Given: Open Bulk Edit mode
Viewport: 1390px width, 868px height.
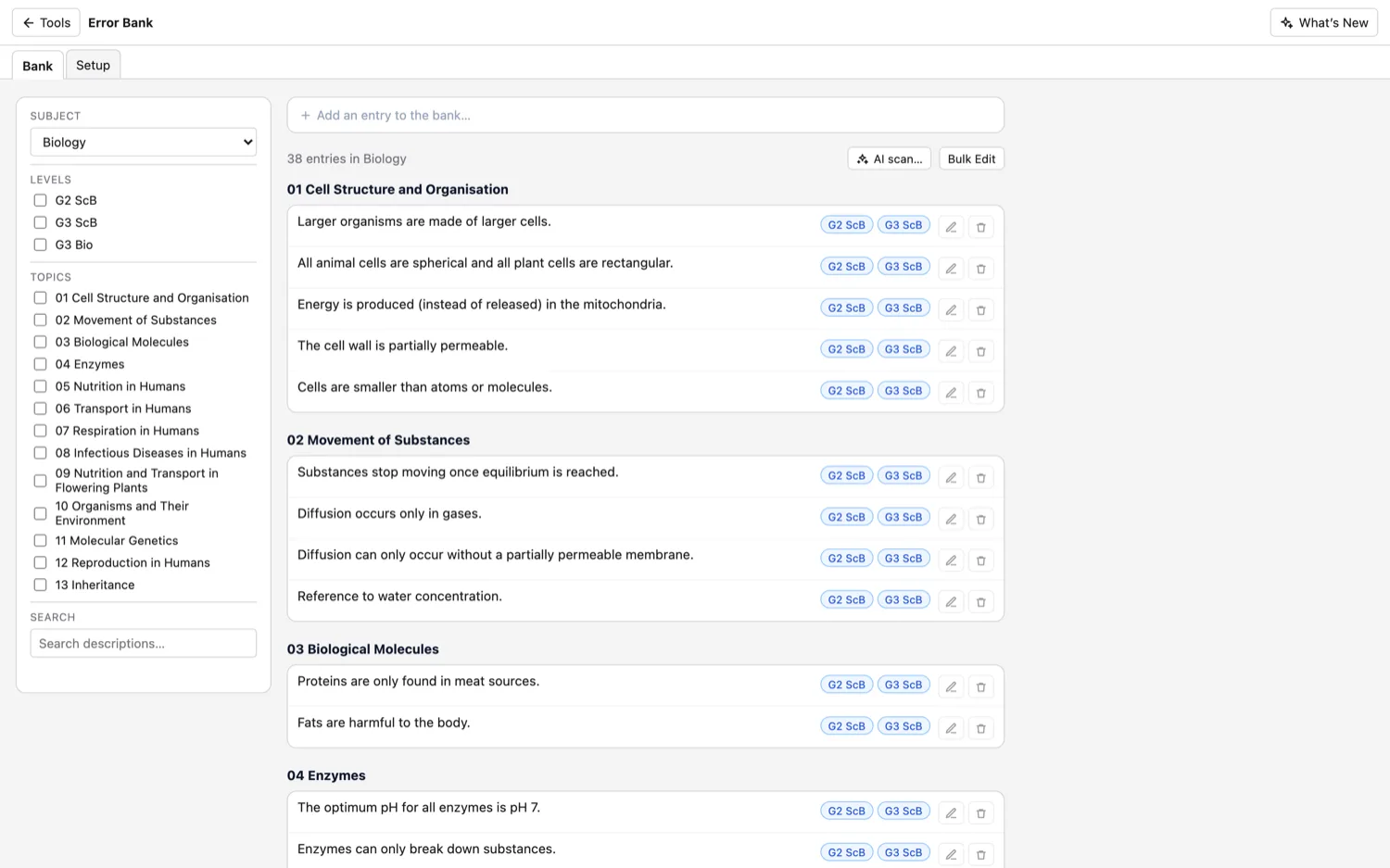Looking at the screenshot, I should pyautogui.click(x=971, y=158).
